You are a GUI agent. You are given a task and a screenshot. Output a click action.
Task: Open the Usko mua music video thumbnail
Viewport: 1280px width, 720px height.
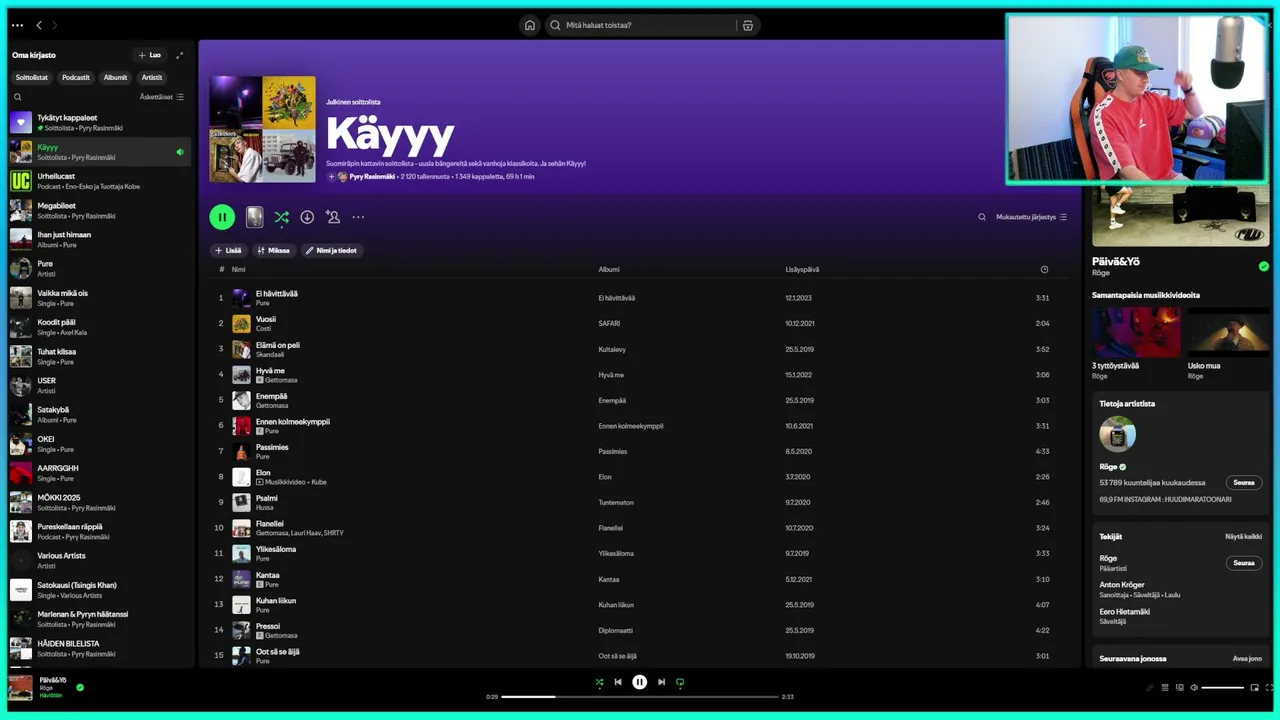coord(1229,332)
